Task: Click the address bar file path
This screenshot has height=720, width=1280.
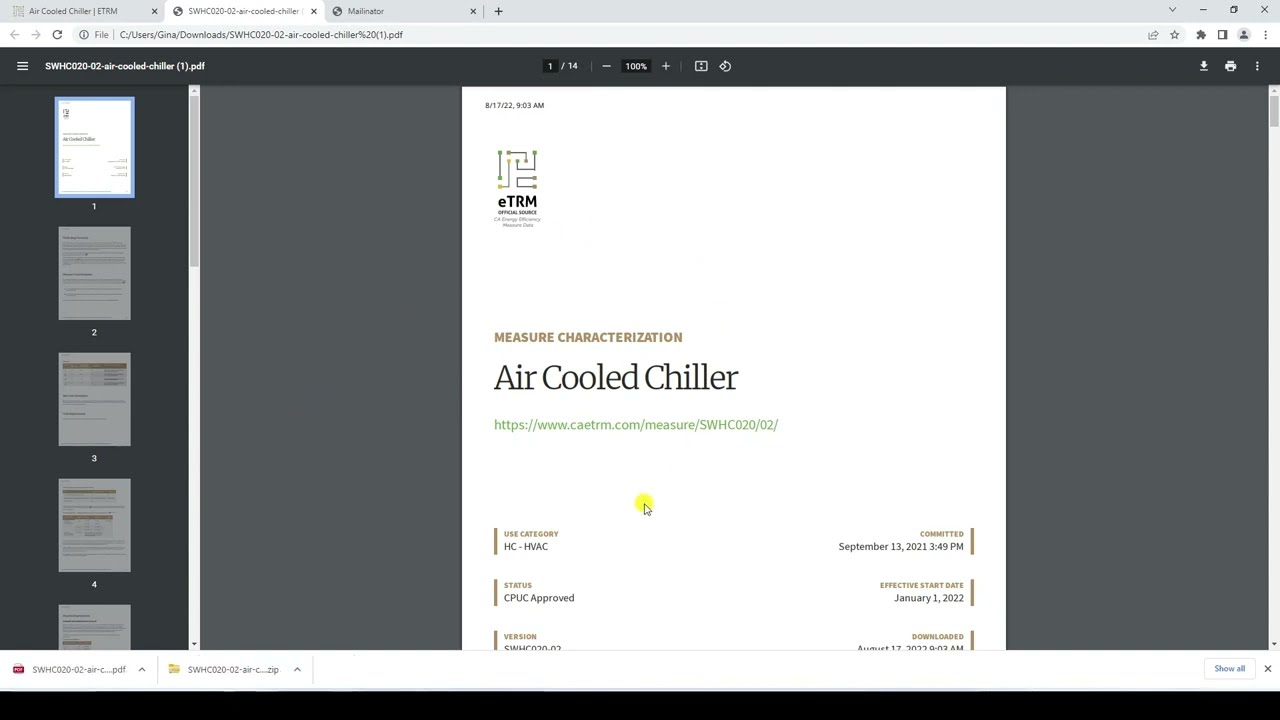Action: pyautogui.click(x=261, y=35)
